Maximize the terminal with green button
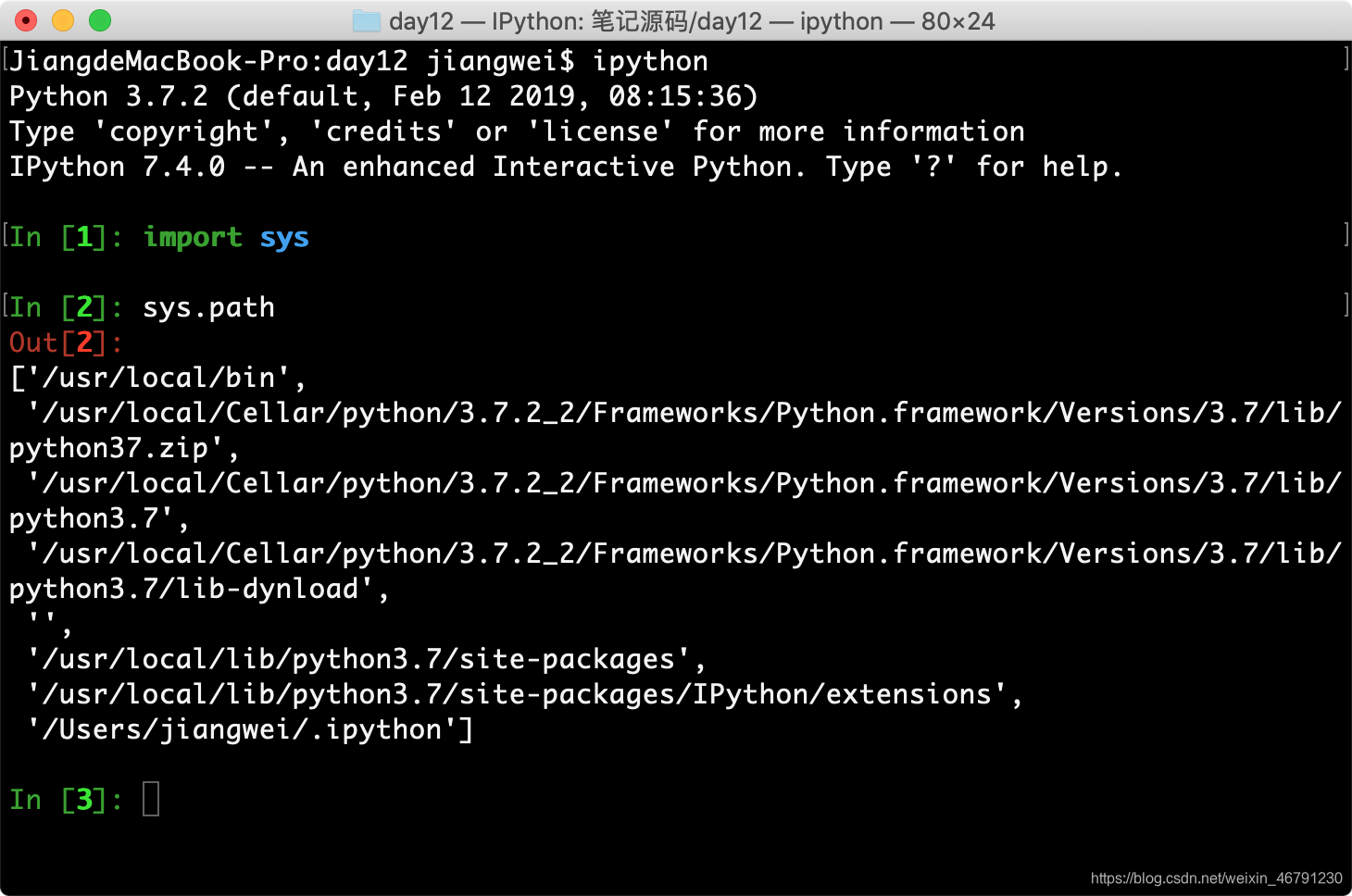This screenshot has height=896, width=1352. pyautogui.click(x=100, y=20)
